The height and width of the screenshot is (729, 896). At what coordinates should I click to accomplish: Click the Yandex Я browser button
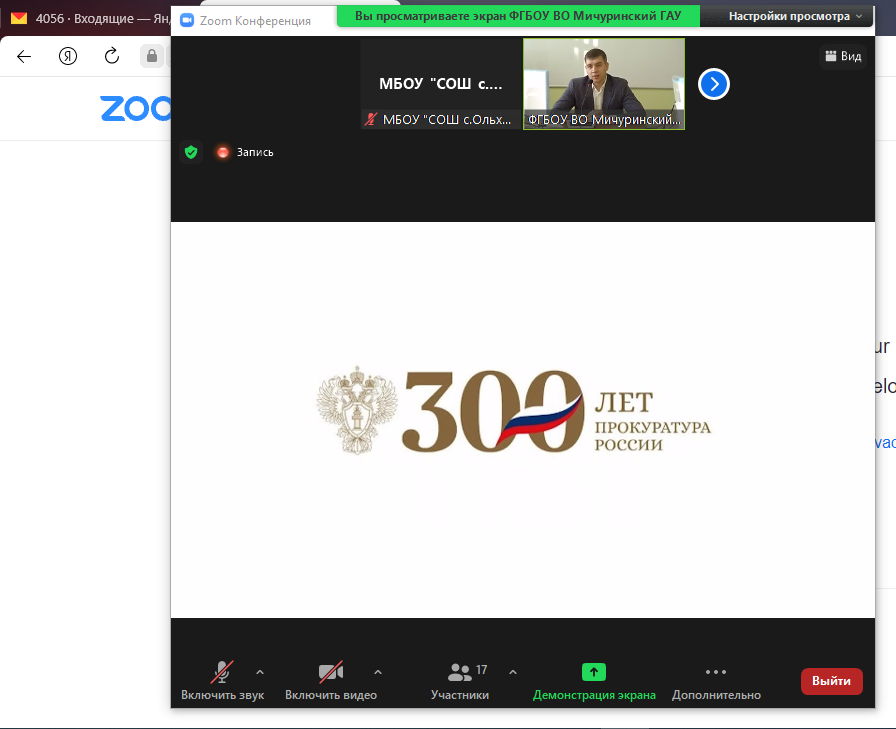point(68,56)
